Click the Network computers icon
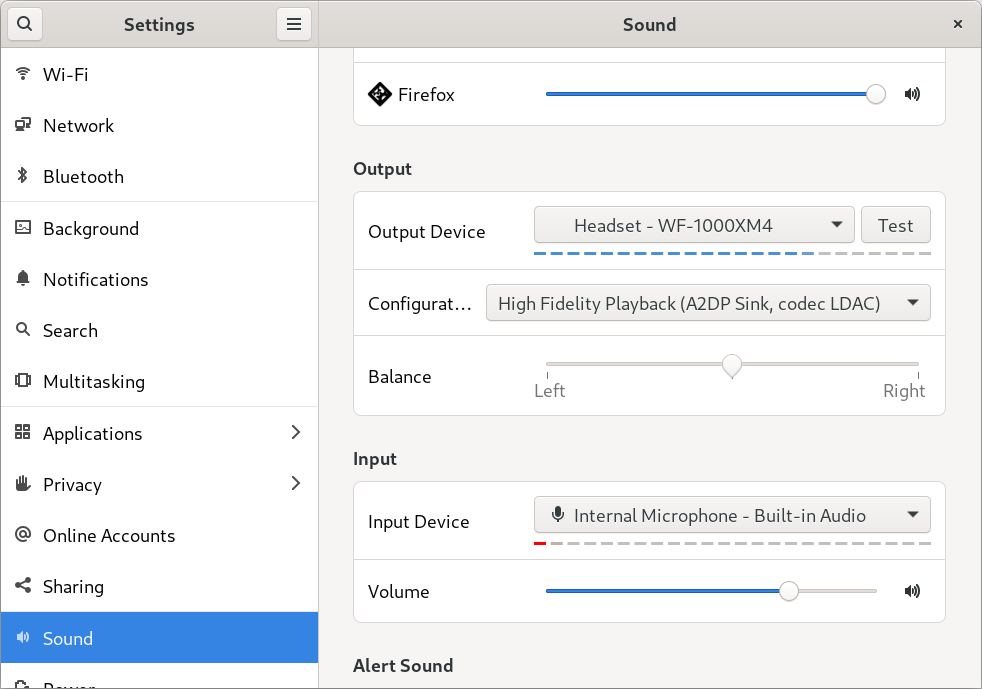The image size is (982, 689). 23,125
